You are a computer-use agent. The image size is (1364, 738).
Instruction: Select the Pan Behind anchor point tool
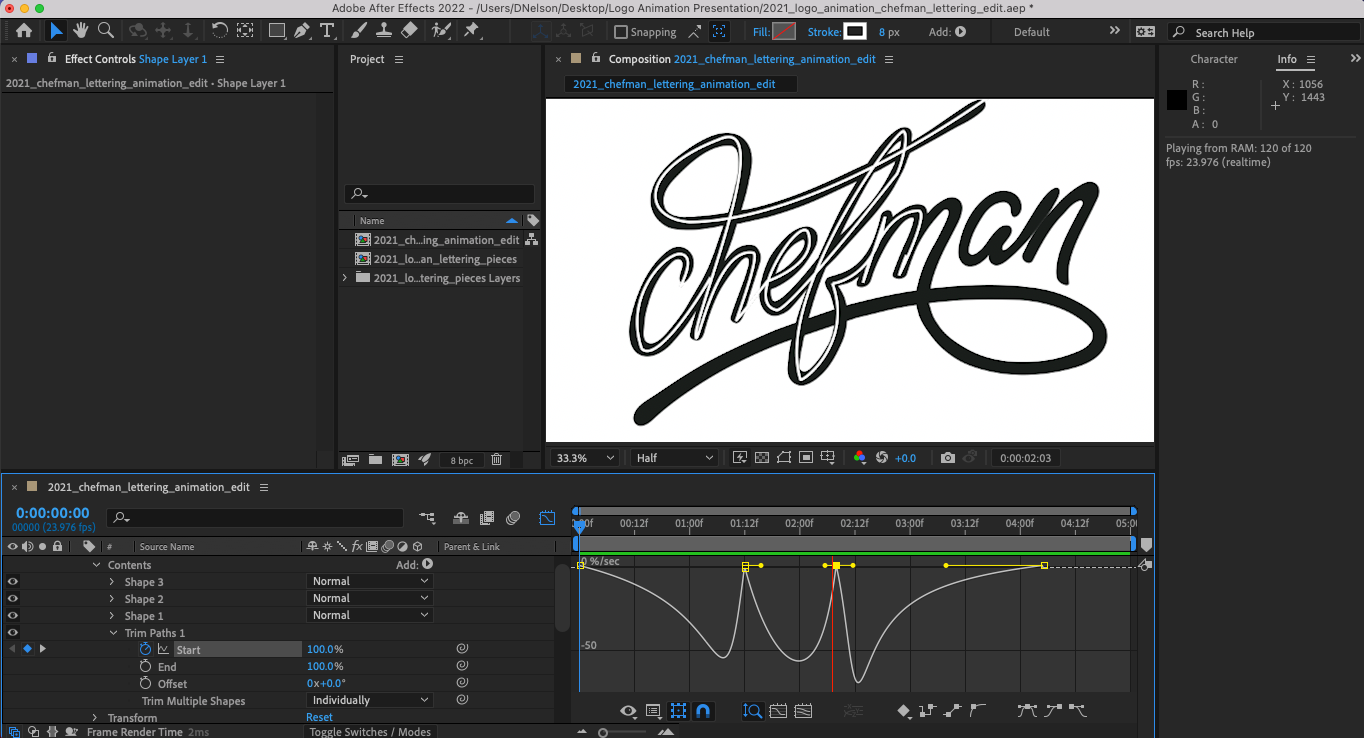pyautogui.click(x=245, y=31)
